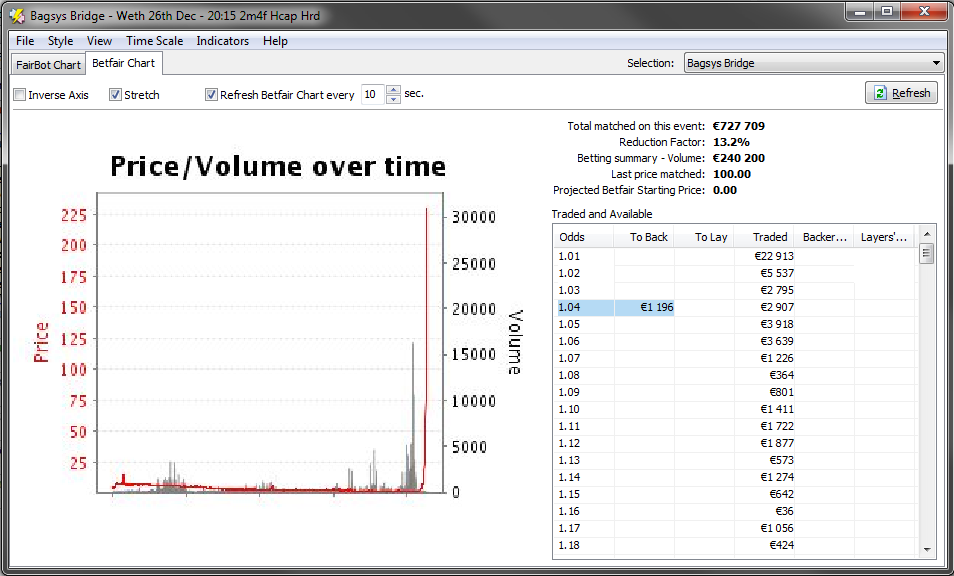This screenshot has height=576, width=954.
Task: Open the Indicators menu
Action: point(222,41)
